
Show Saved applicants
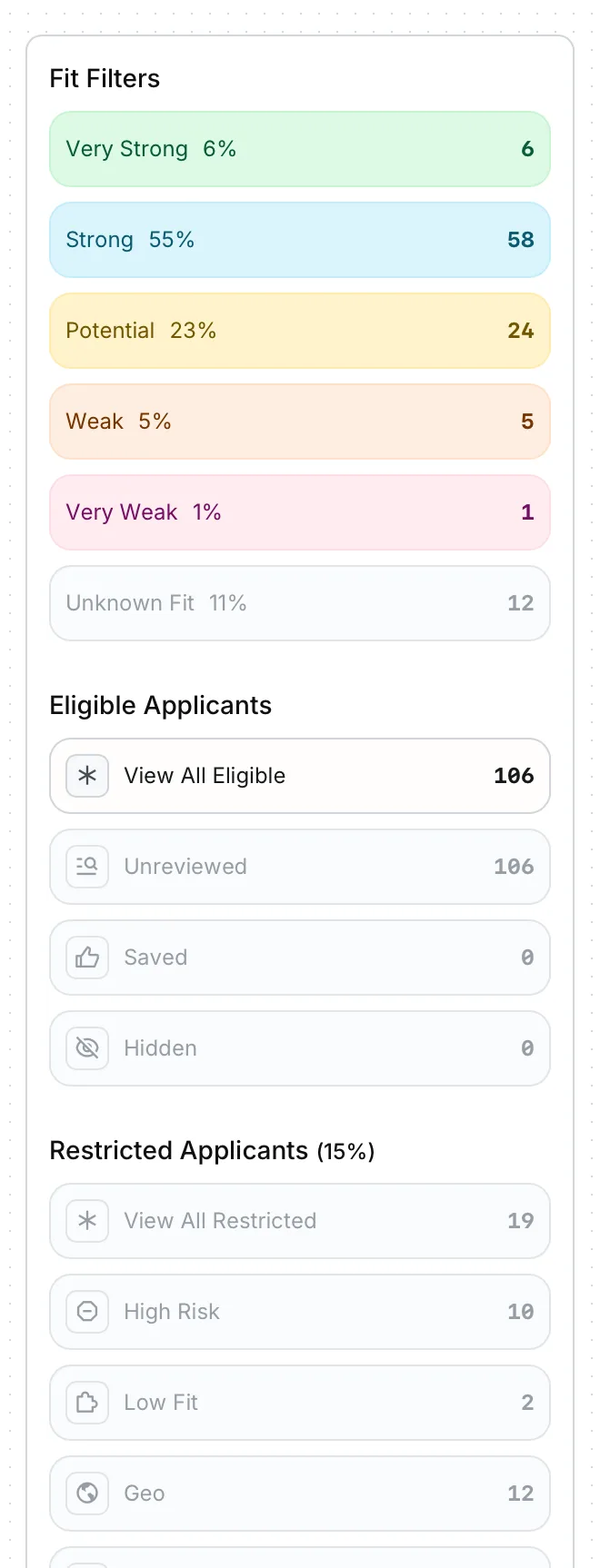(300, 958)
